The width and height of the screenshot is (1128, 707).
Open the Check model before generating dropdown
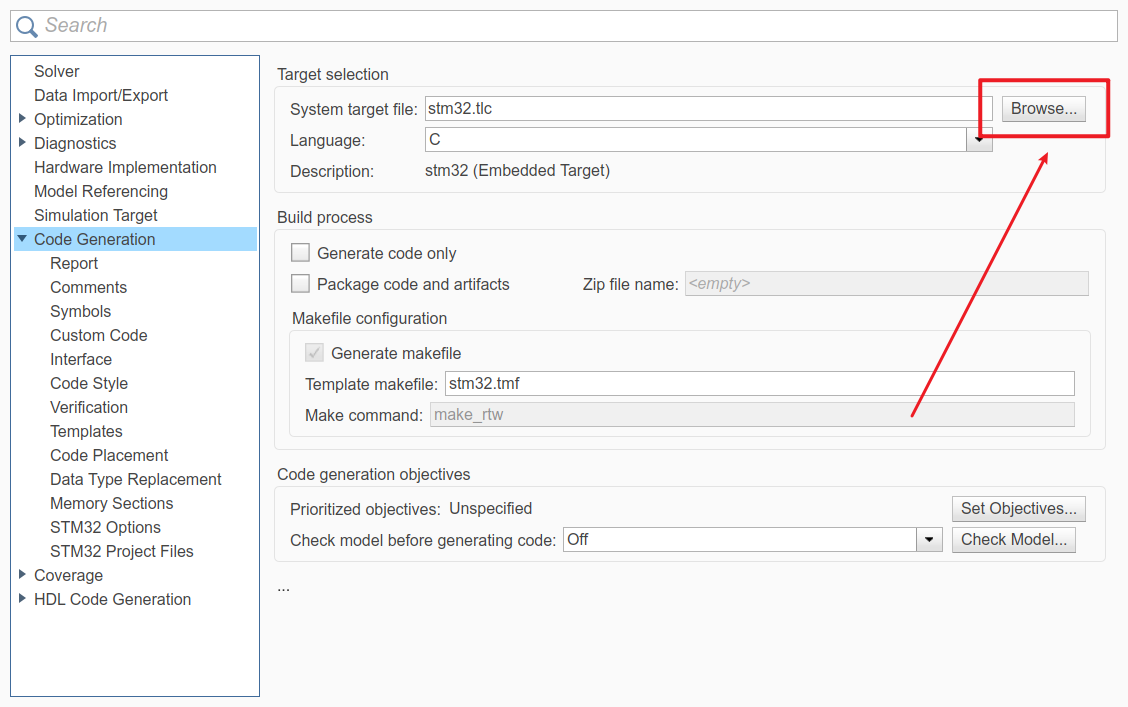point(930,540)
